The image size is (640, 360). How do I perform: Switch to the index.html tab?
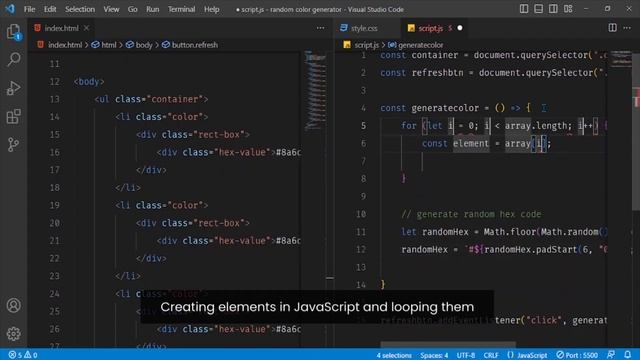61,28
